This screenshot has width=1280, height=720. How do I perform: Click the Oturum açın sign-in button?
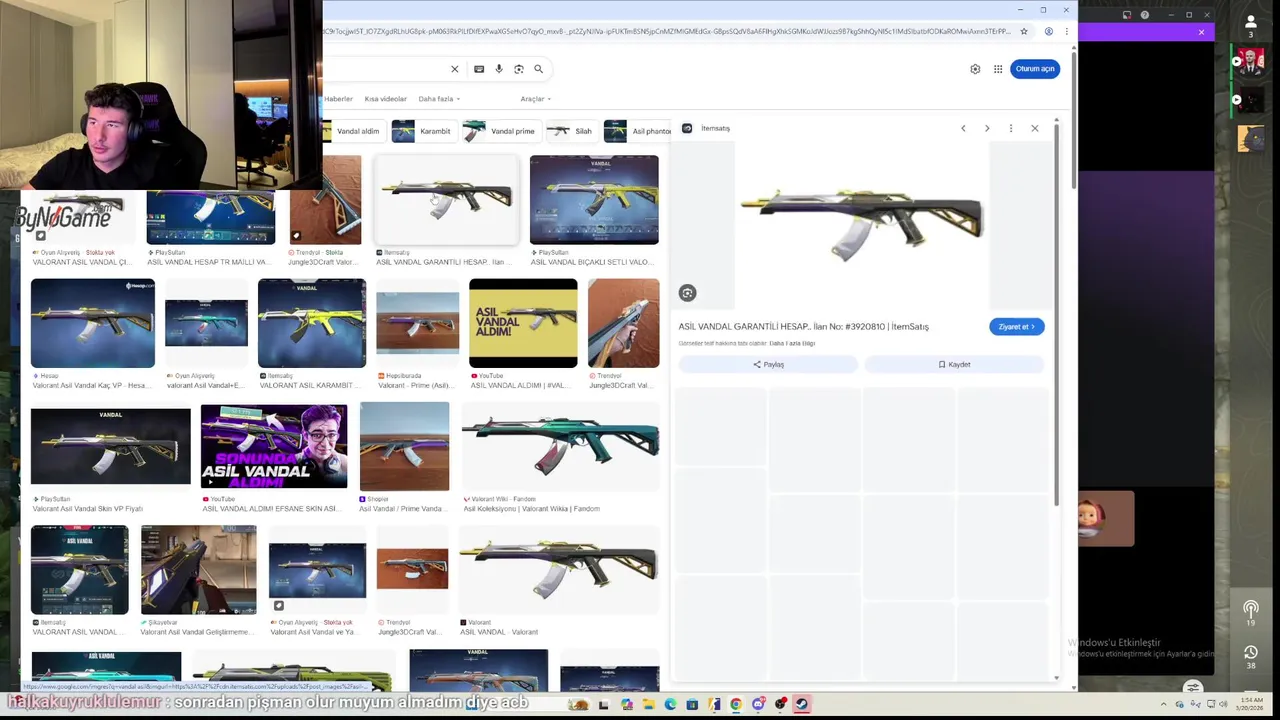tap(1035, 69)
